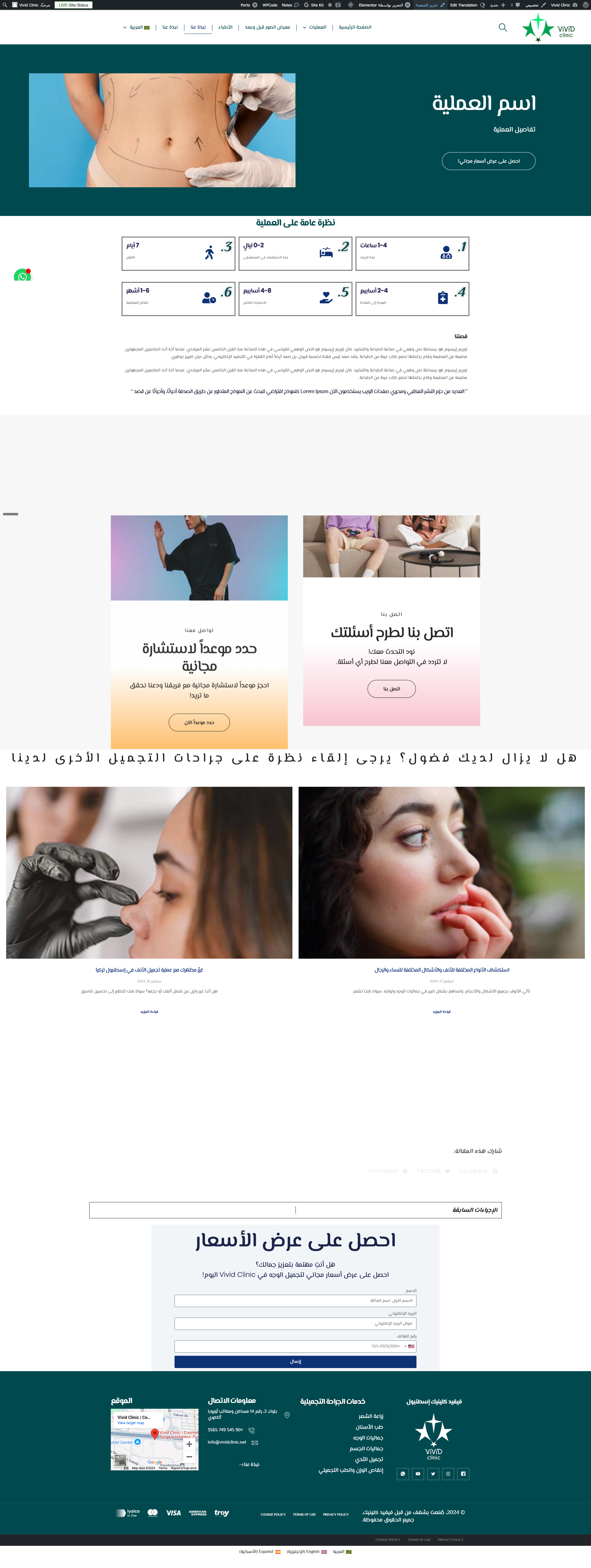Click the Instagram icon in footer
Image resolution: width=591 pixels, height=1568 pixels.
[448, 1474]
